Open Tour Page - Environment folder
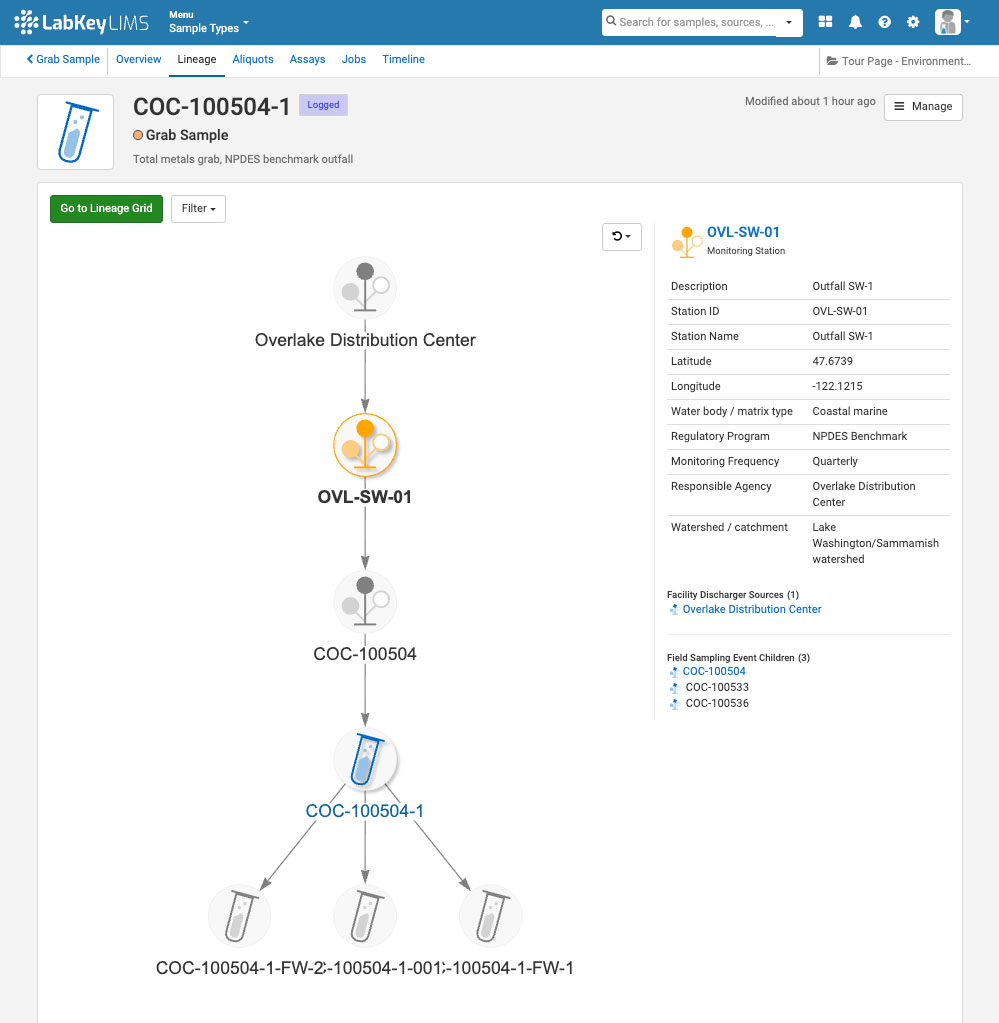The image size is (999, 1023). pos(899,61)
